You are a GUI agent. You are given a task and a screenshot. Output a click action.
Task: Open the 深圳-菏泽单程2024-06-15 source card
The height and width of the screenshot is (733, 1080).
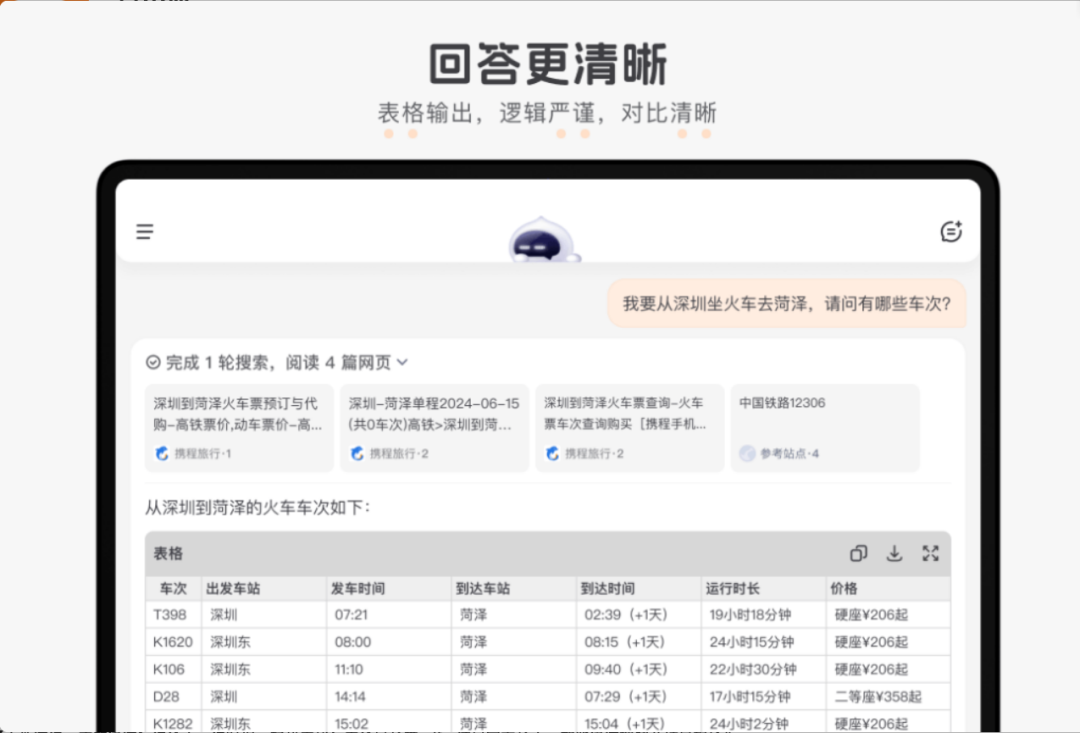(435, 428)
